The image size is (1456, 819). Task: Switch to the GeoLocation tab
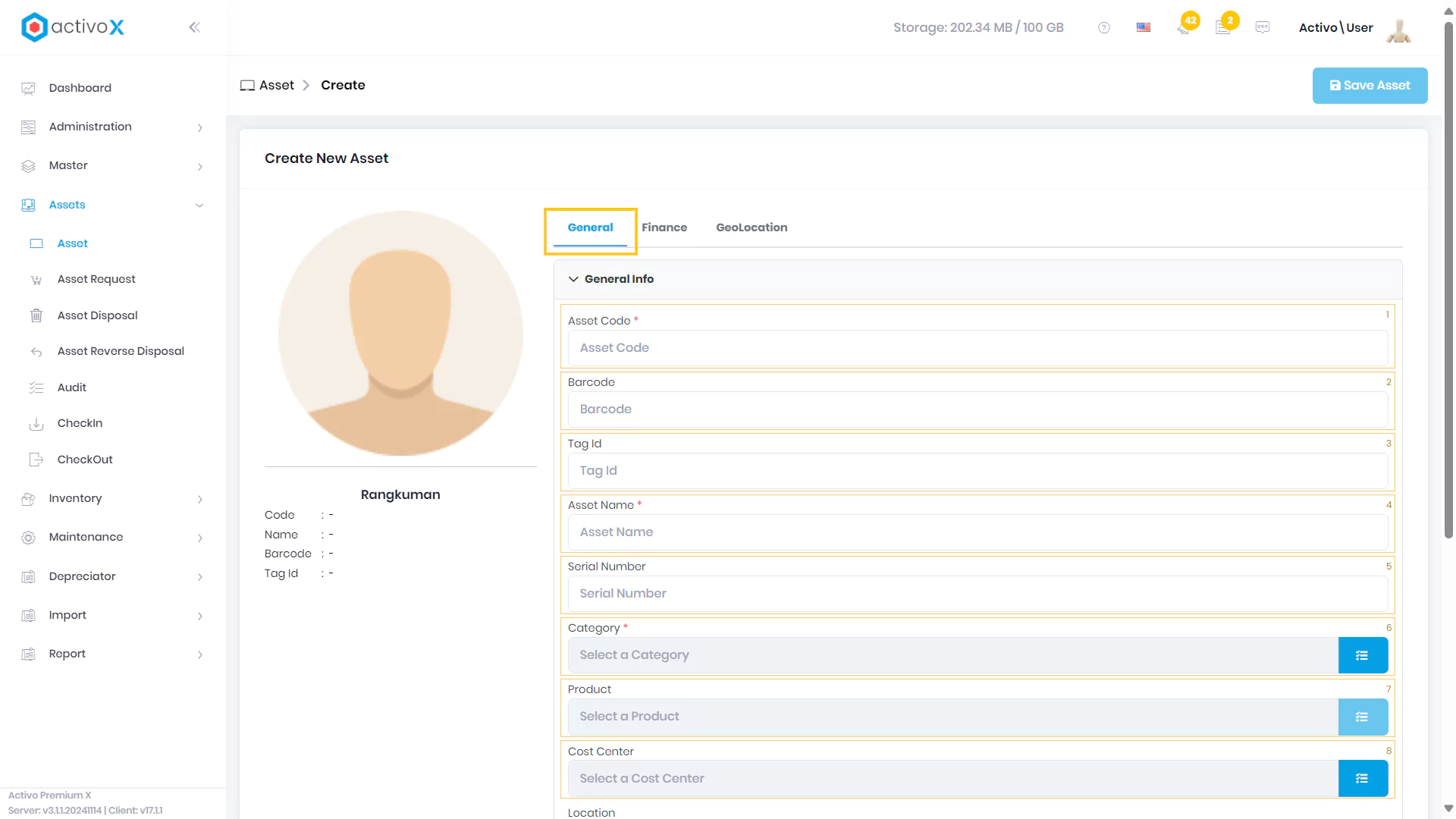(752, 227)
